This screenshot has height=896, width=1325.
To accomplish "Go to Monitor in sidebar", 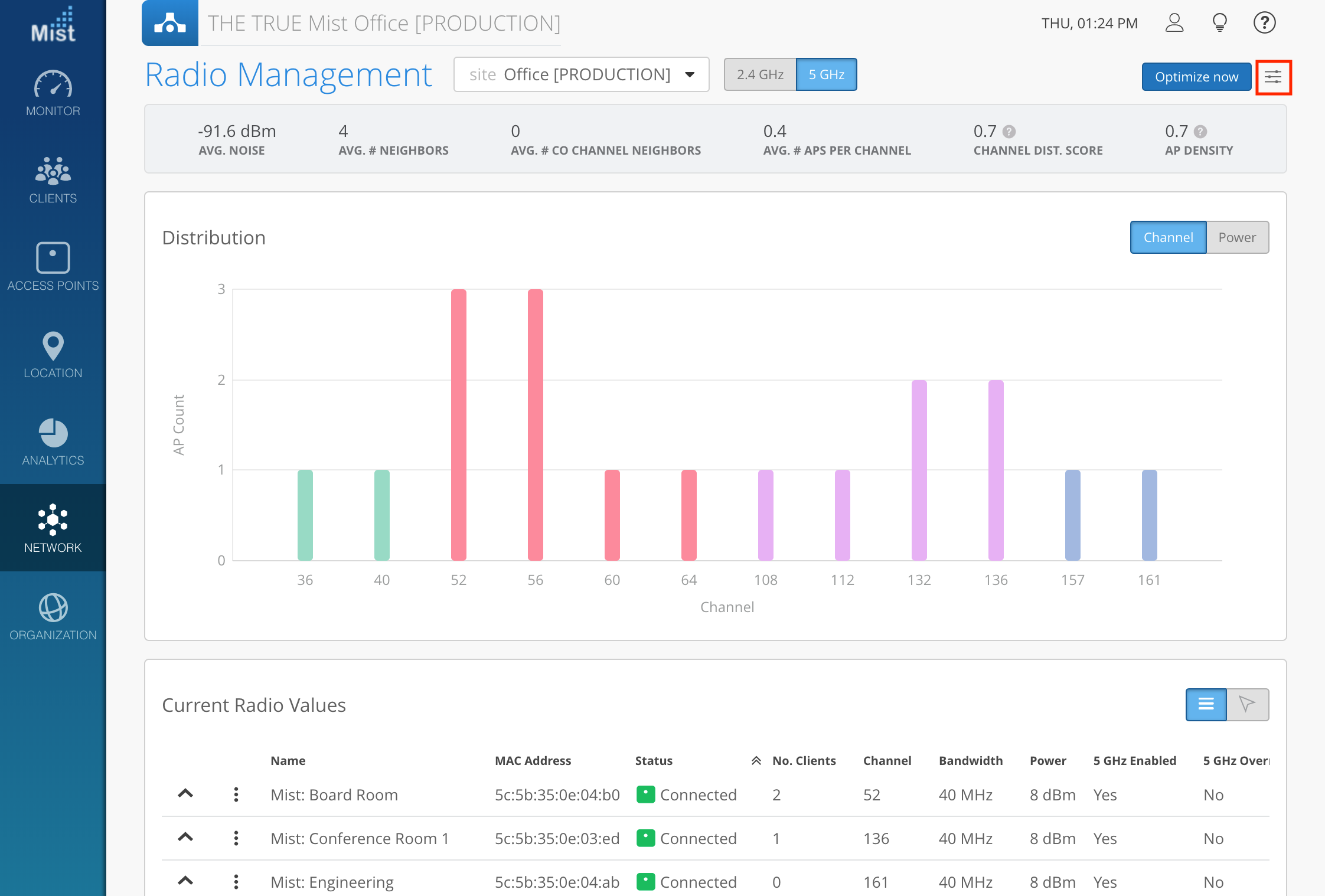I will click(53, 94).
